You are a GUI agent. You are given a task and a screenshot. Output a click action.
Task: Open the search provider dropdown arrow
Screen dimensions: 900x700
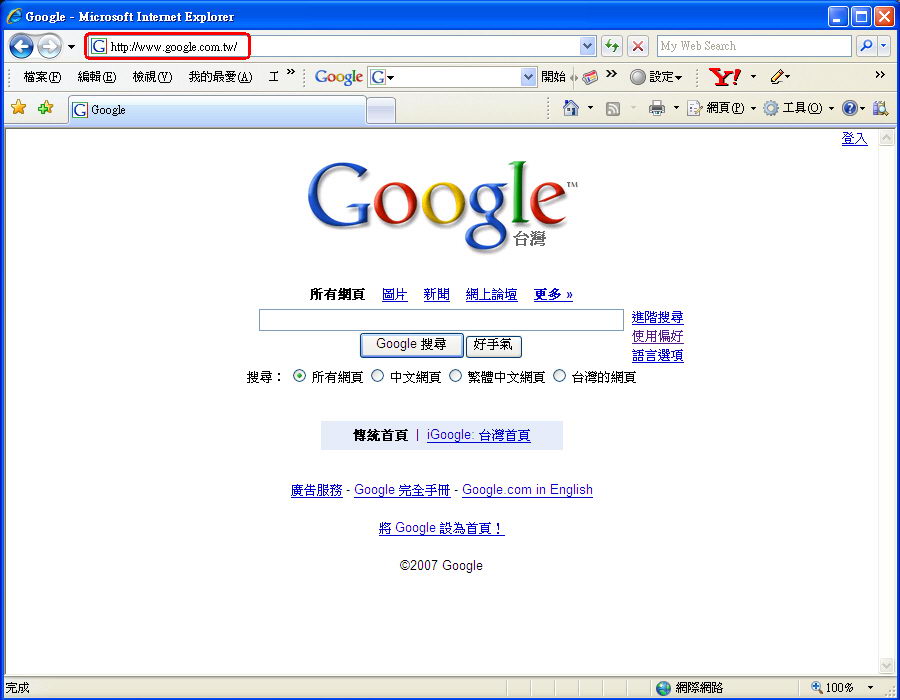pos(884,45)
